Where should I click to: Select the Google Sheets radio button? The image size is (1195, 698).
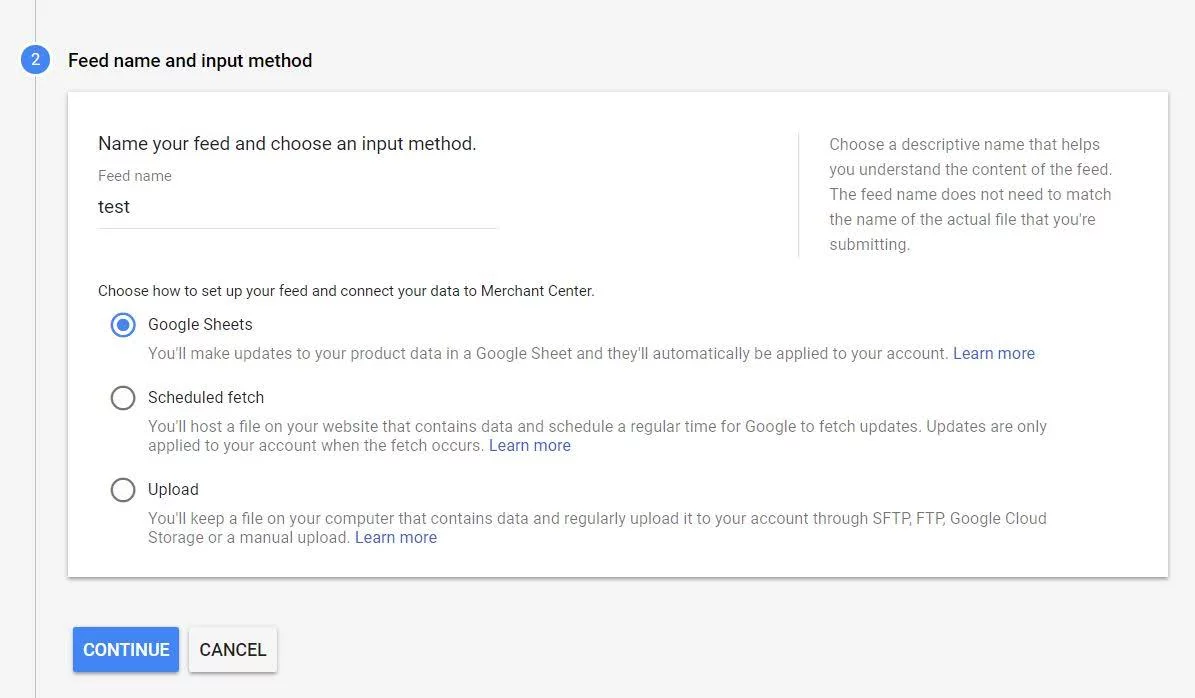pyautogui.click(x=123, y=325)
